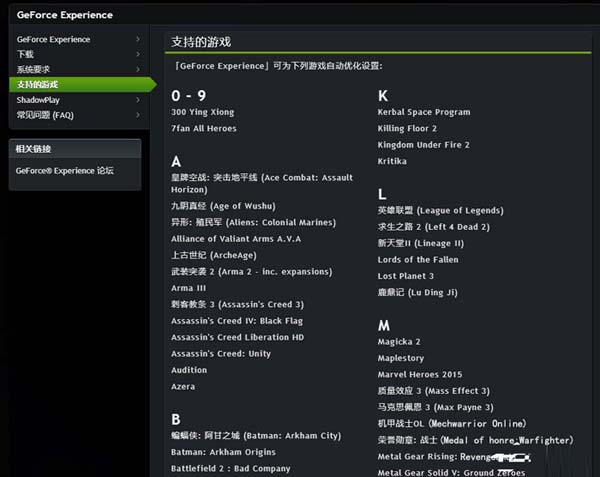Open Age of Wushu game entry
The image size is (600, 477).
(x=223, y=206)
